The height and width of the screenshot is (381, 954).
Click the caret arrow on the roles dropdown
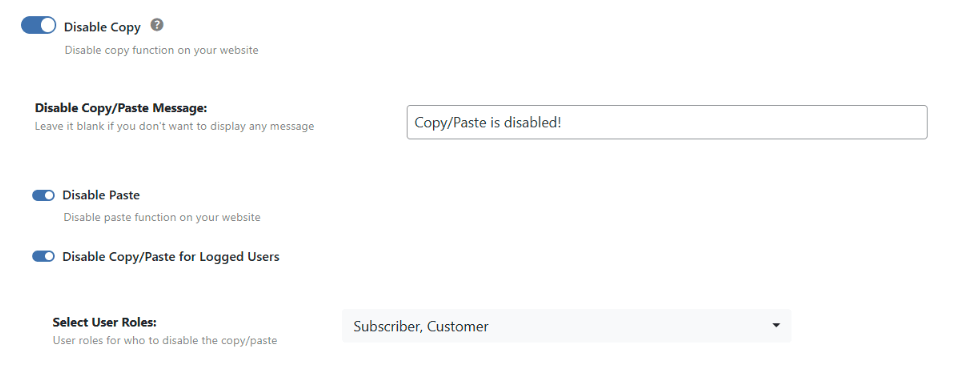coord(776,326)
